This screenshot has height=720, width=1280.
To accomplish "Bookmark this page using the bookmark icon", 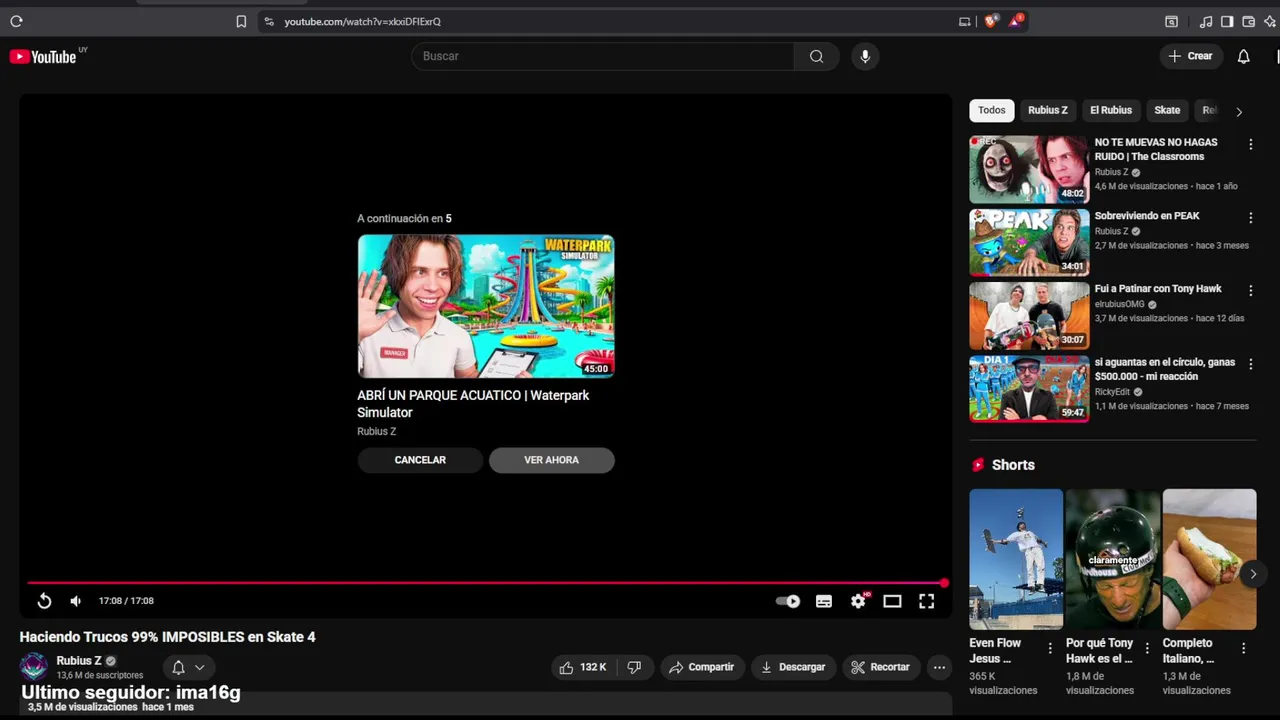I will 241,21.
